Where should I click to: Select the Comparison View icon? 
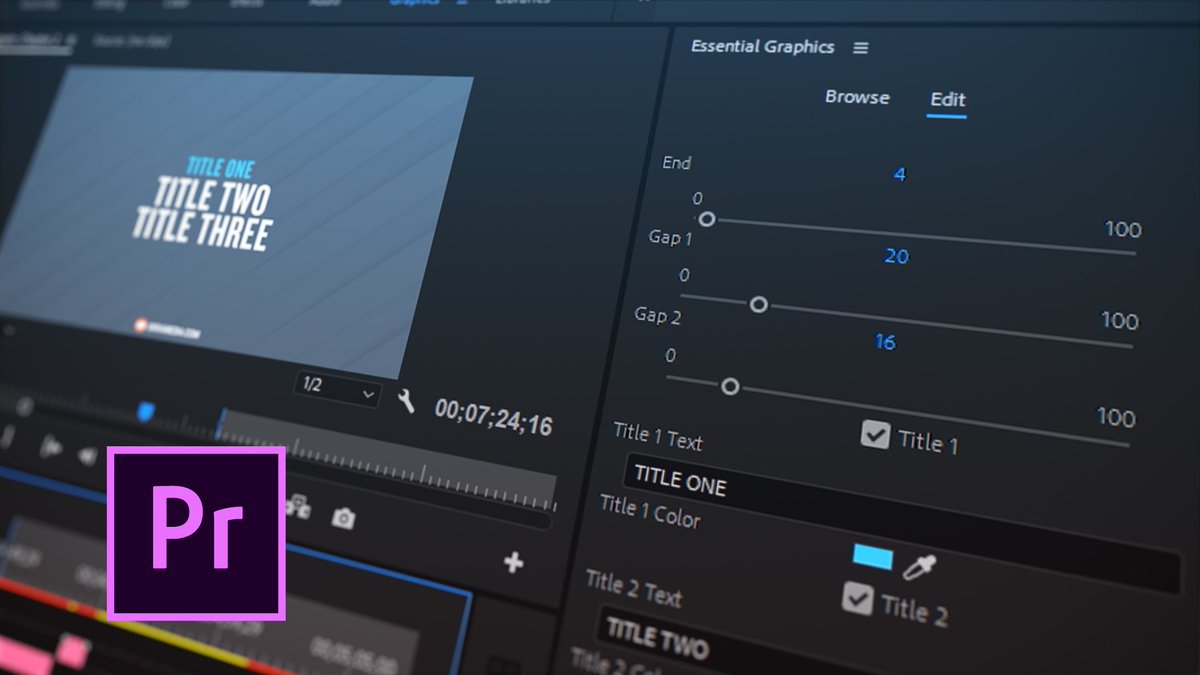pos(298,505)
